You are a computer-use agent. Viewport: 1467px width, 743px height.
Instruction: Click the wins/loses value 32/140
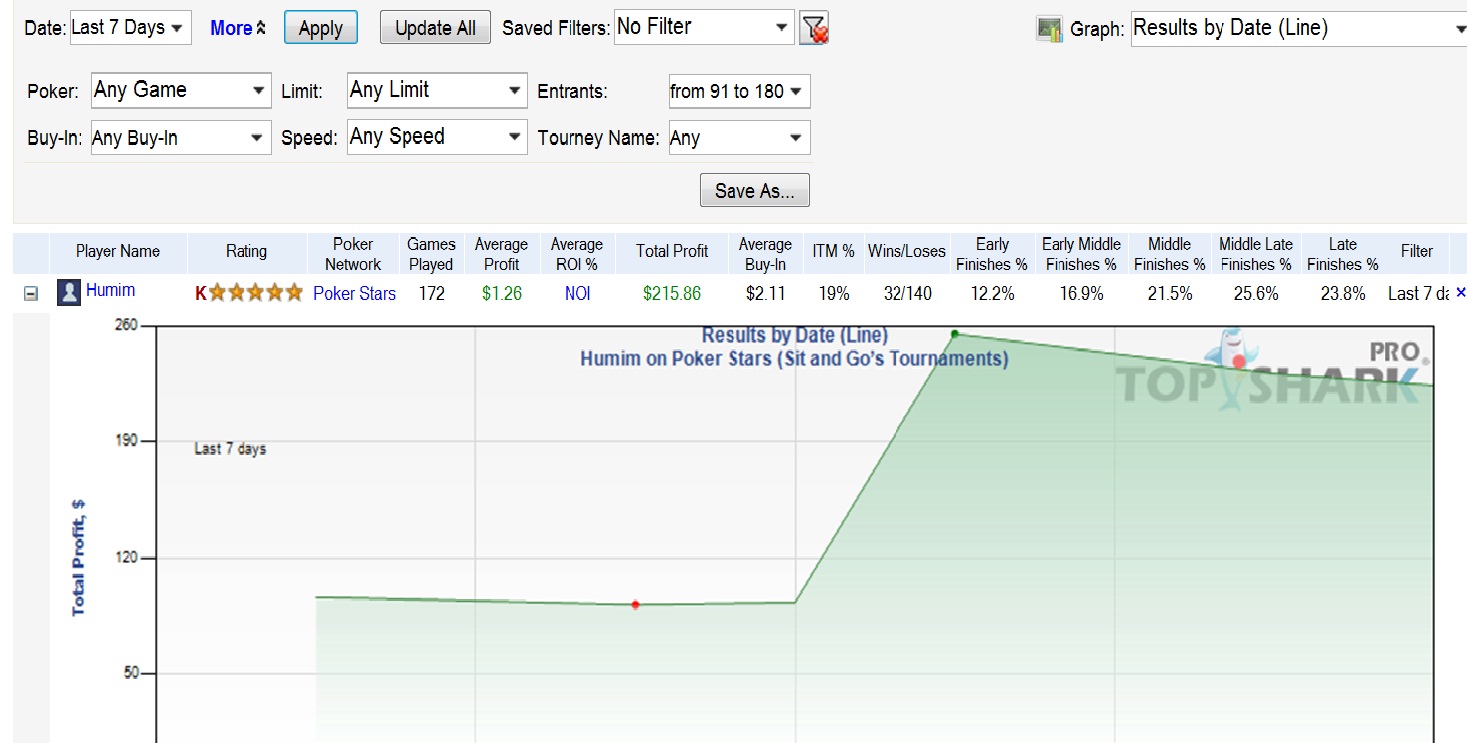point(907,294)
